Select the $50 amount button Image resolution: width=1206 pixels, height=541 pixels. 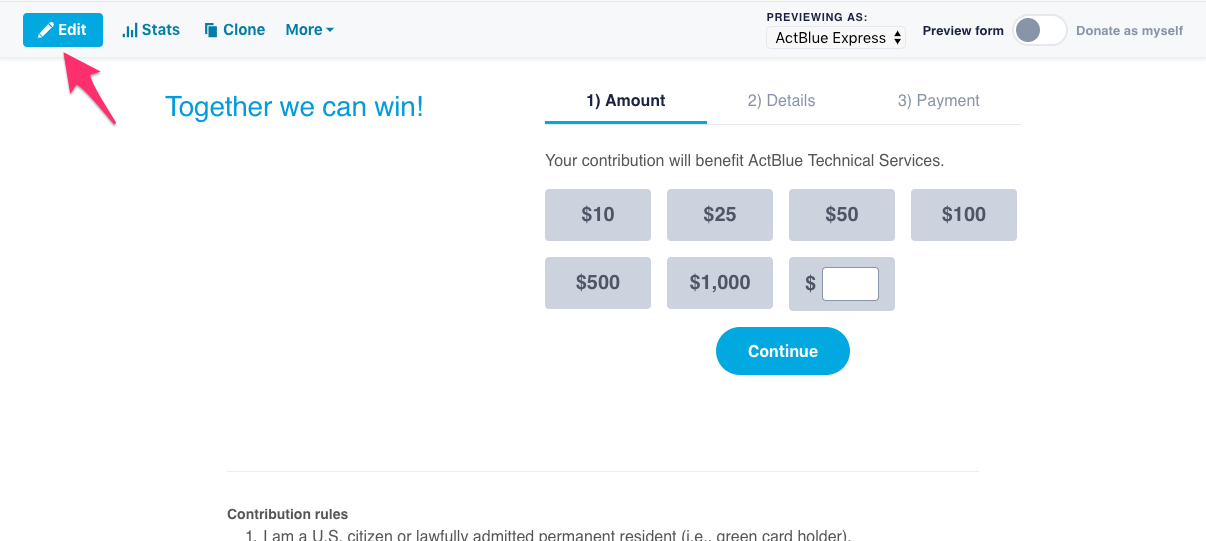point(842,215)
